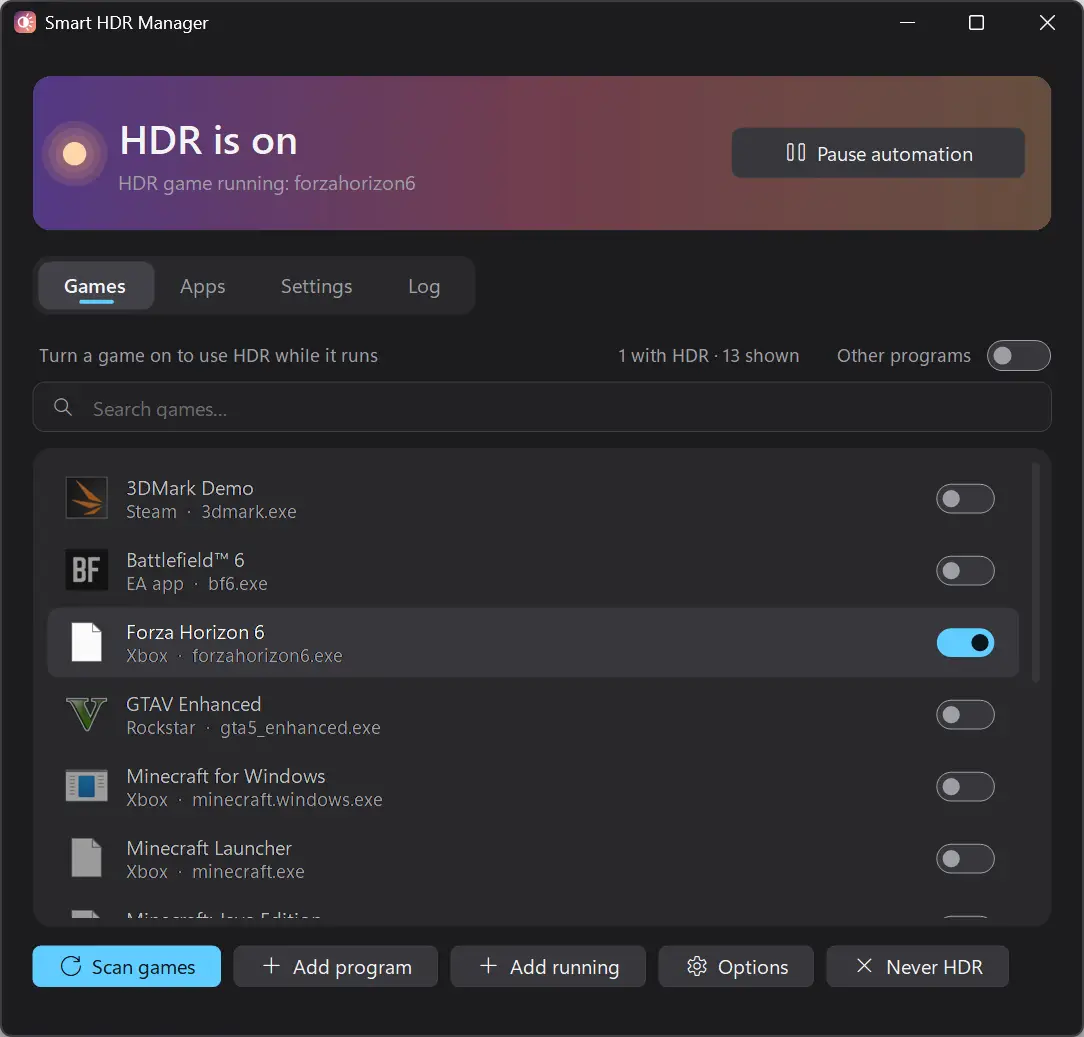Click Add program button
The image size is (1084, 1037).
(335, 966)
